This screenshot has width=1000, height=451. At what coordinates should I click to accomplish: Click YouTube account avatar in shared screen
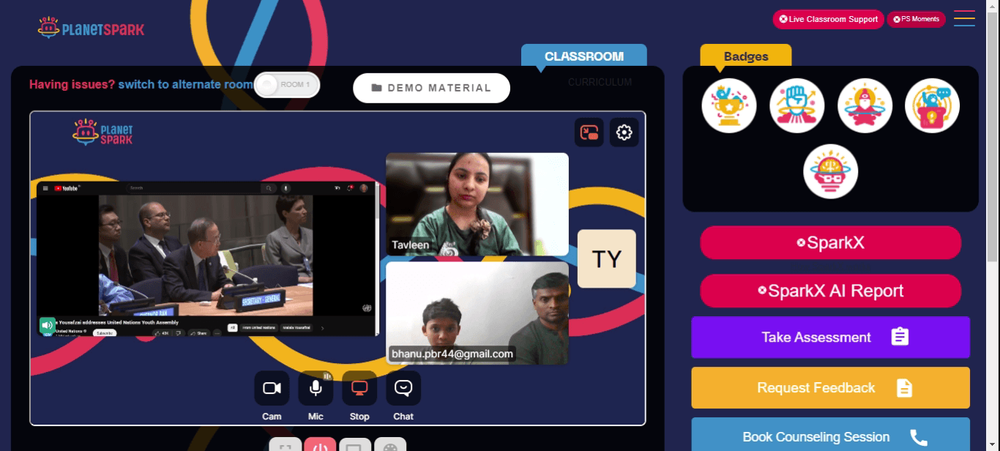[364, 188]
